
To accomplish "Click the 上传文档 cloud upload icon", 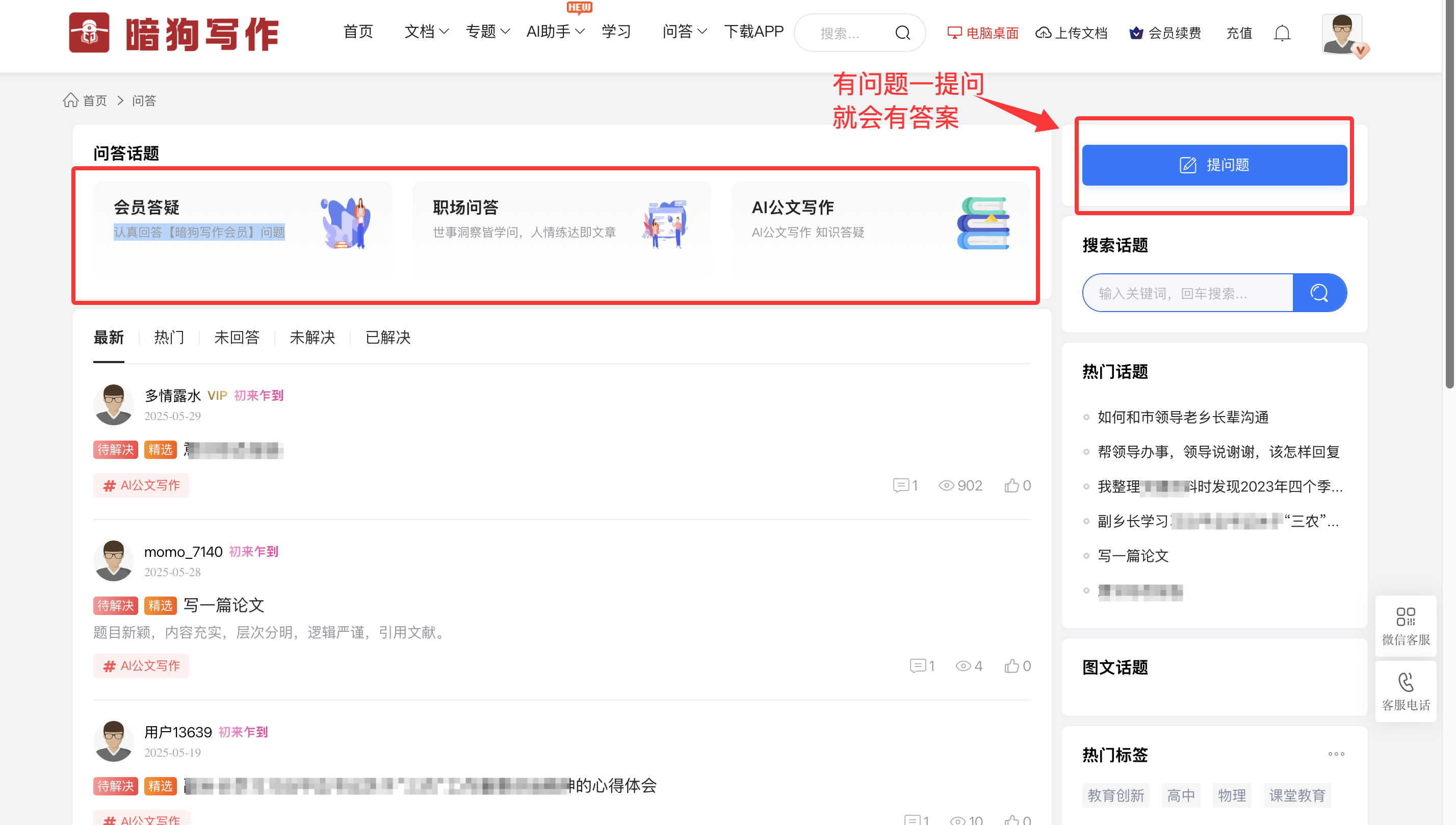I will (1043, 33).
